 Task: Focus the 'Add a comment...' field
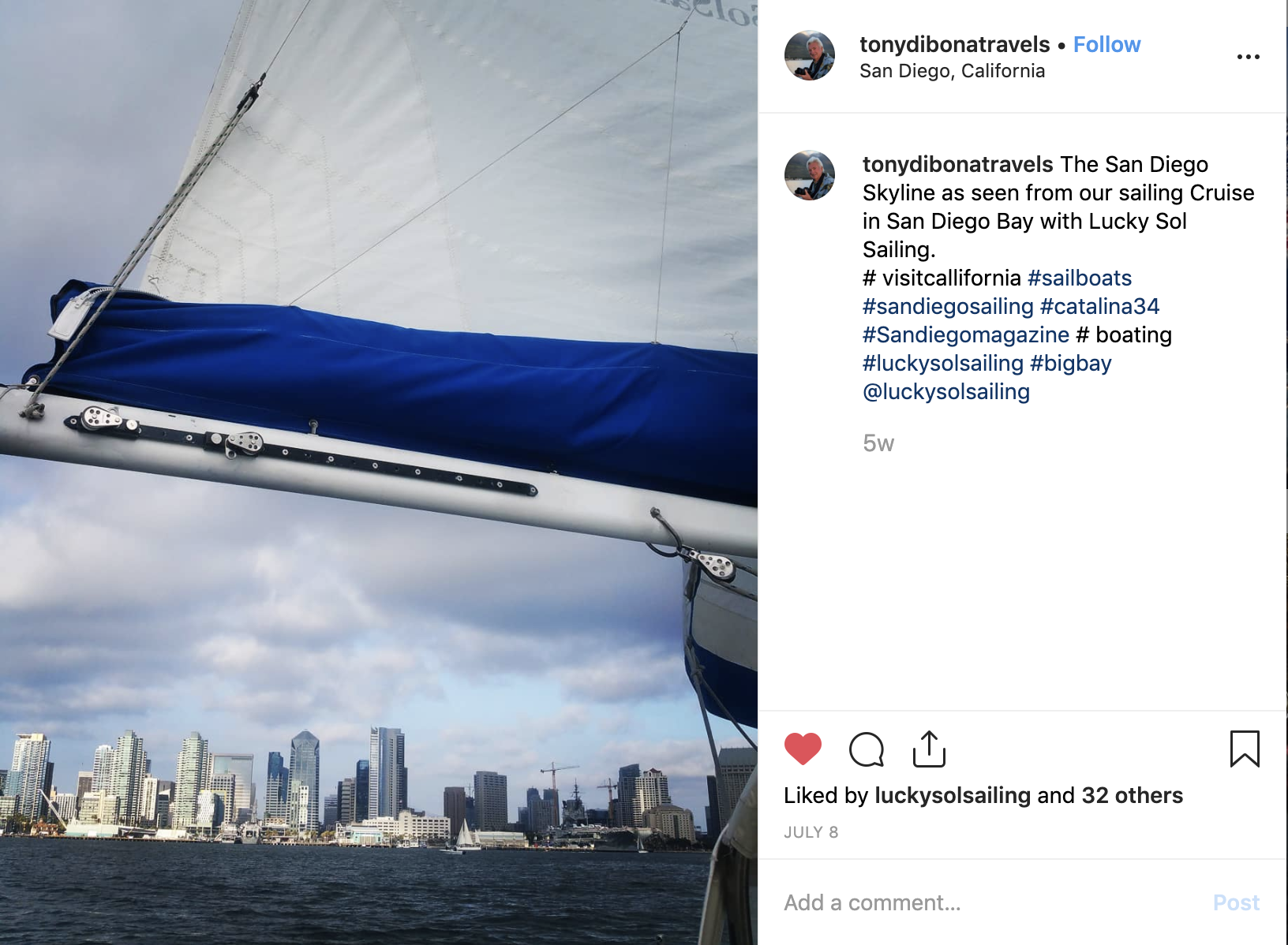click(x=990, y=902)
